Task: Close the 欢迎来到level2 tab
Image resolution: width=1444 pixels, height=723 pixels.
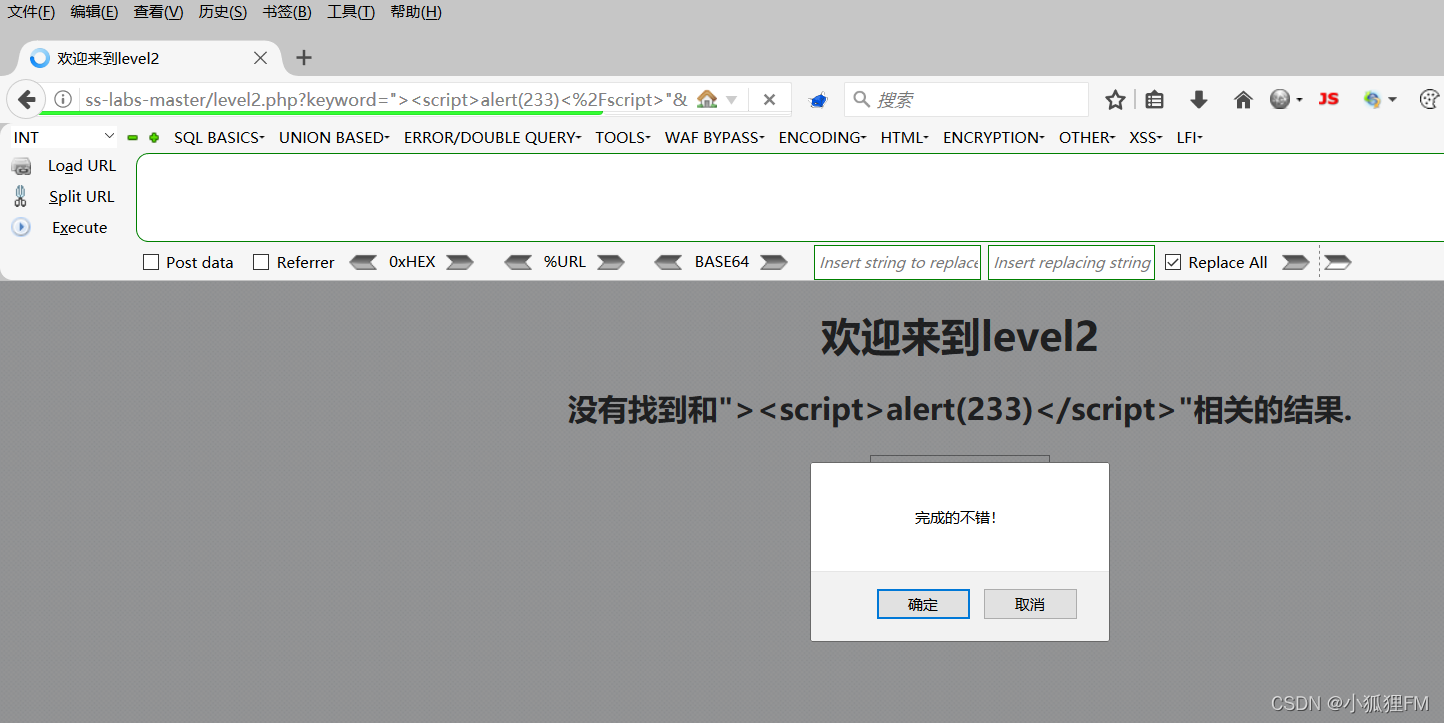Action: click(x=260, y=58)
